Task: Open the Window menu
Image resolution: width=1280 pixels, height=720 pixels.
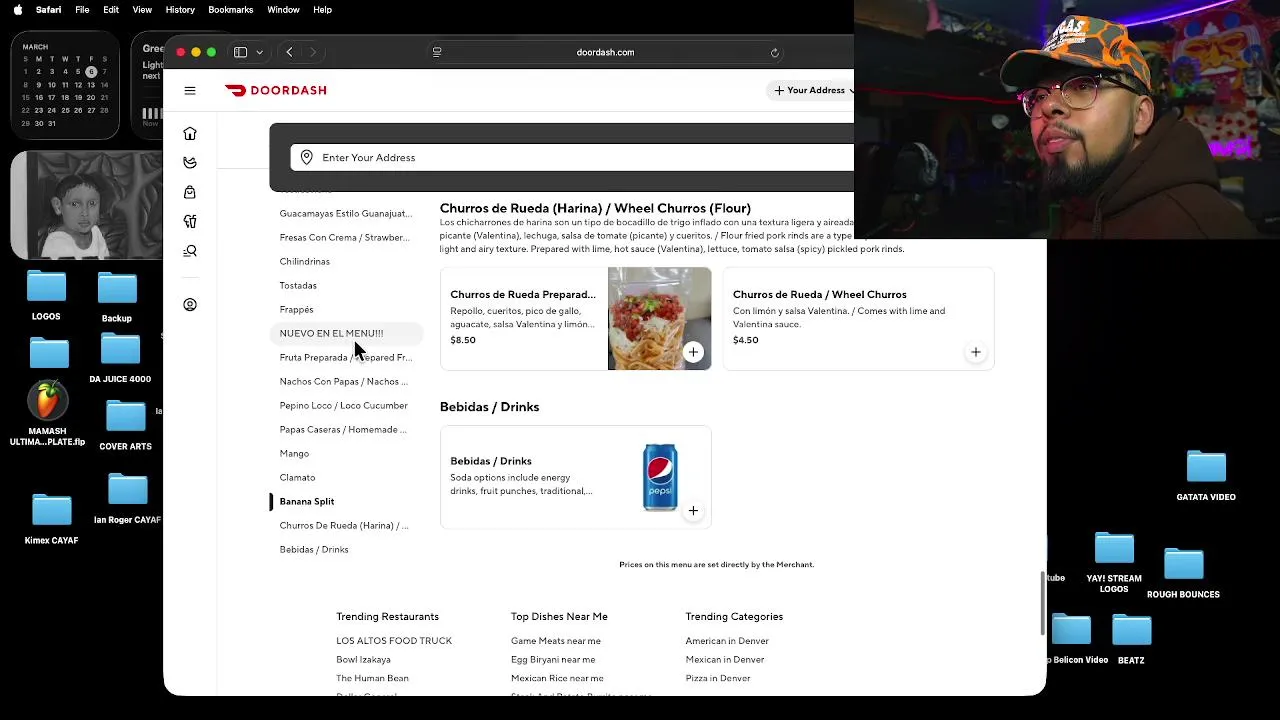Action: point(283,10)
